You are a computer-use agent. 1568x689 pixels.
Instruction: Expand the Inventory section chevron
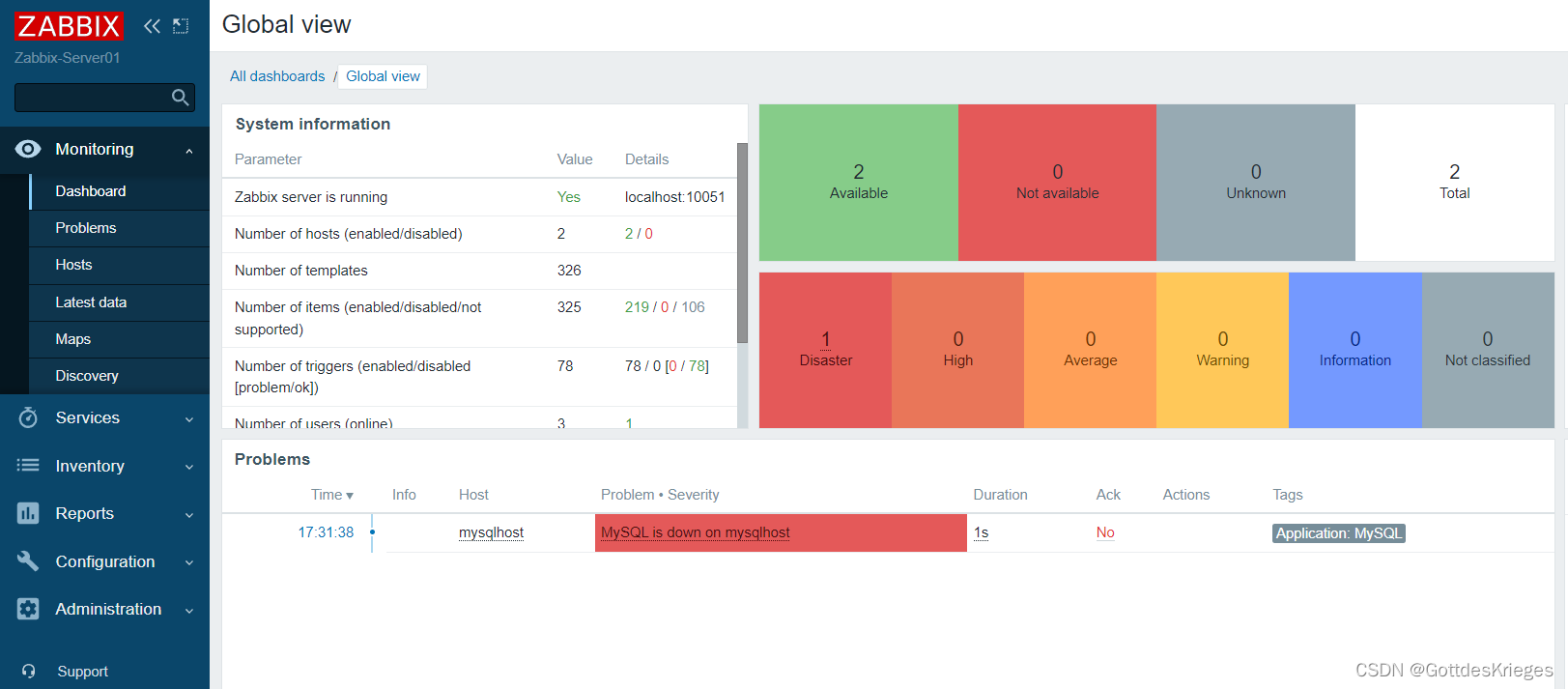(189, 467)
